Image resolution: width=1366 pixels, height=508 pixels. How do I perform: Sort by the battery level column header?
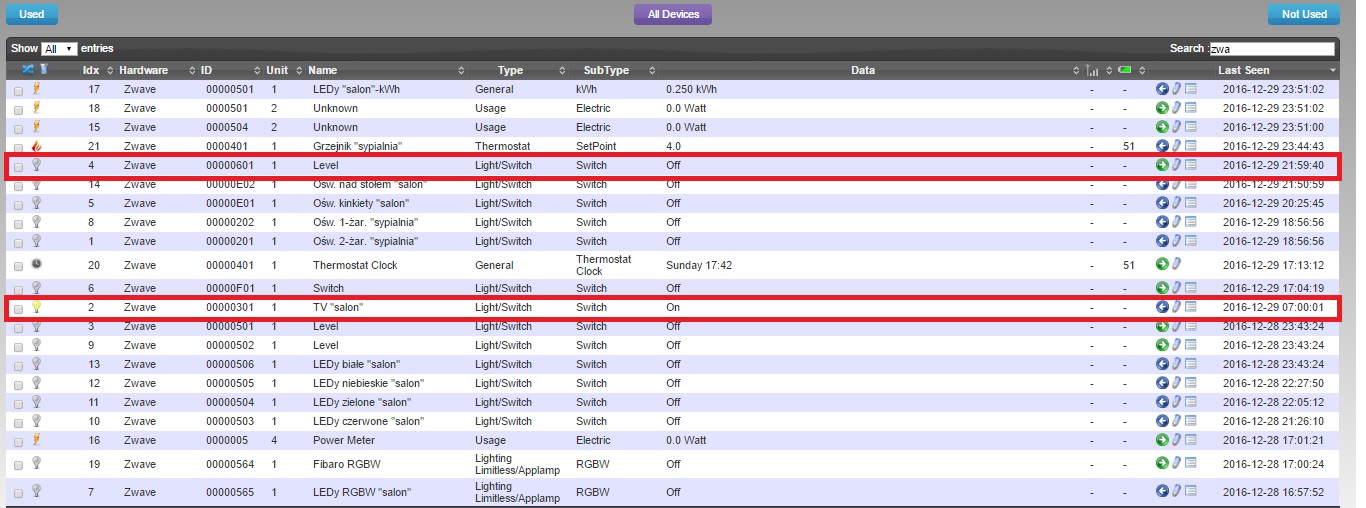(1125, 70)
